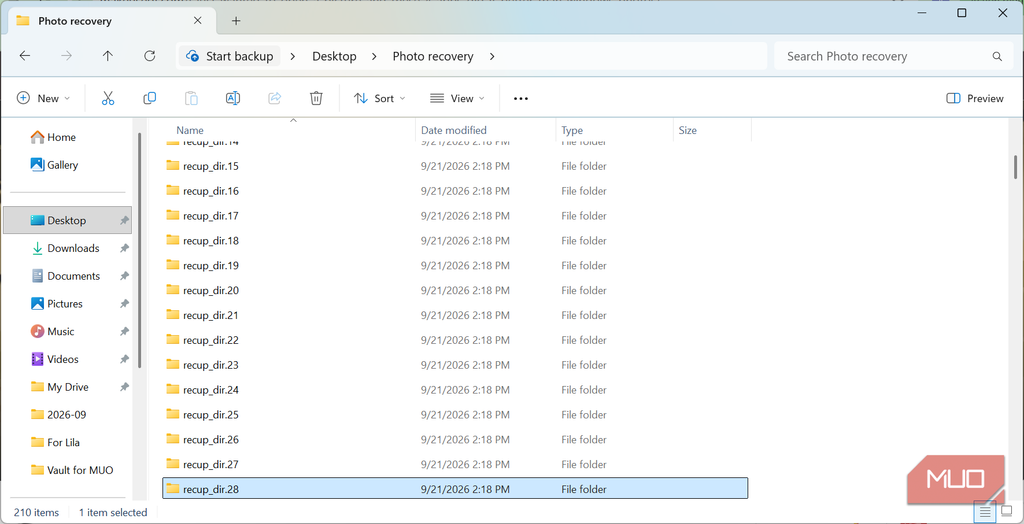Viewport: 1024px width, 524px height.
Task: Click Photo recovery breadcrumb
Action: [433, 56]
